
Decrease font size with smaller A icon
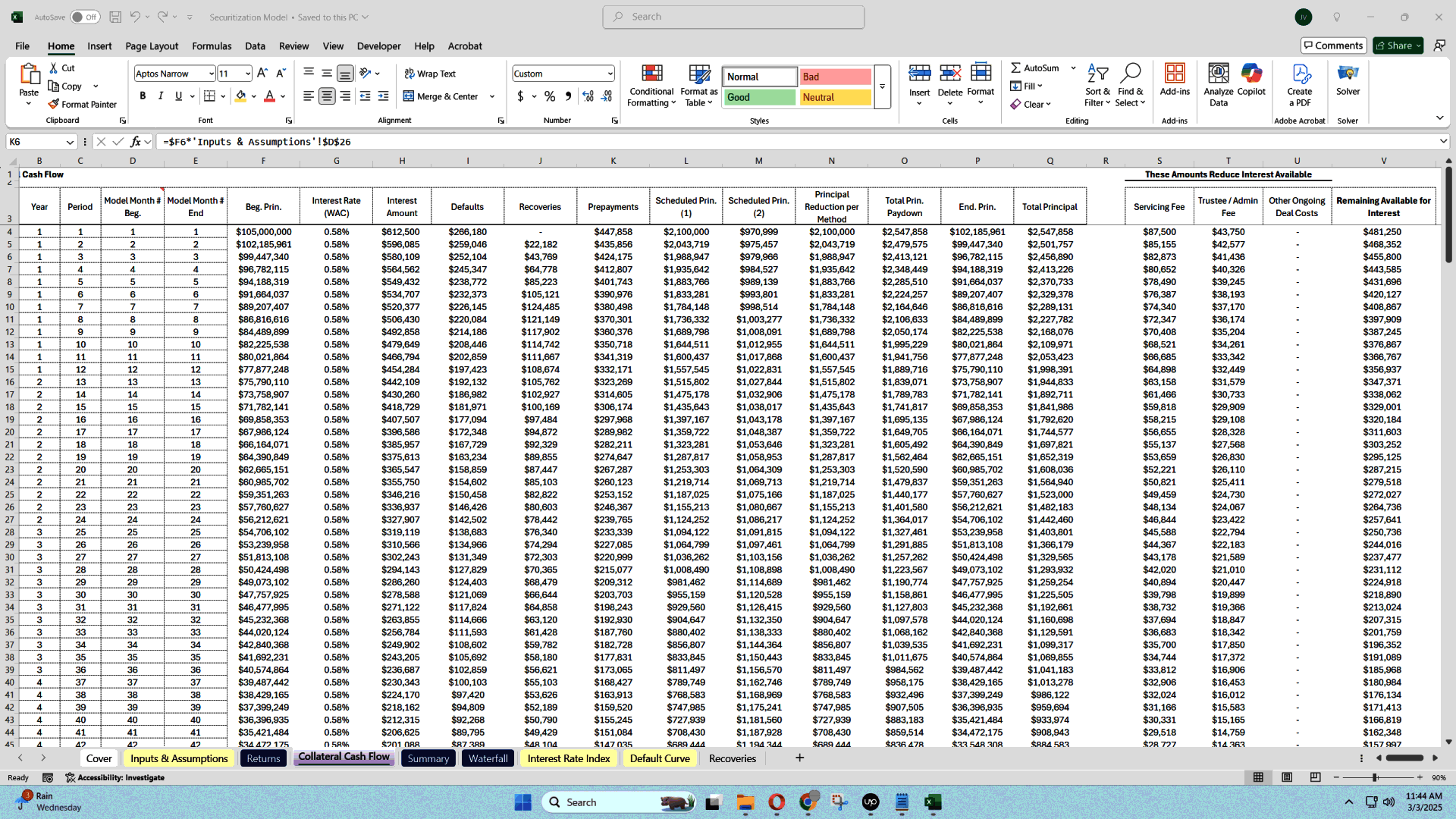[x=281, y=74]
